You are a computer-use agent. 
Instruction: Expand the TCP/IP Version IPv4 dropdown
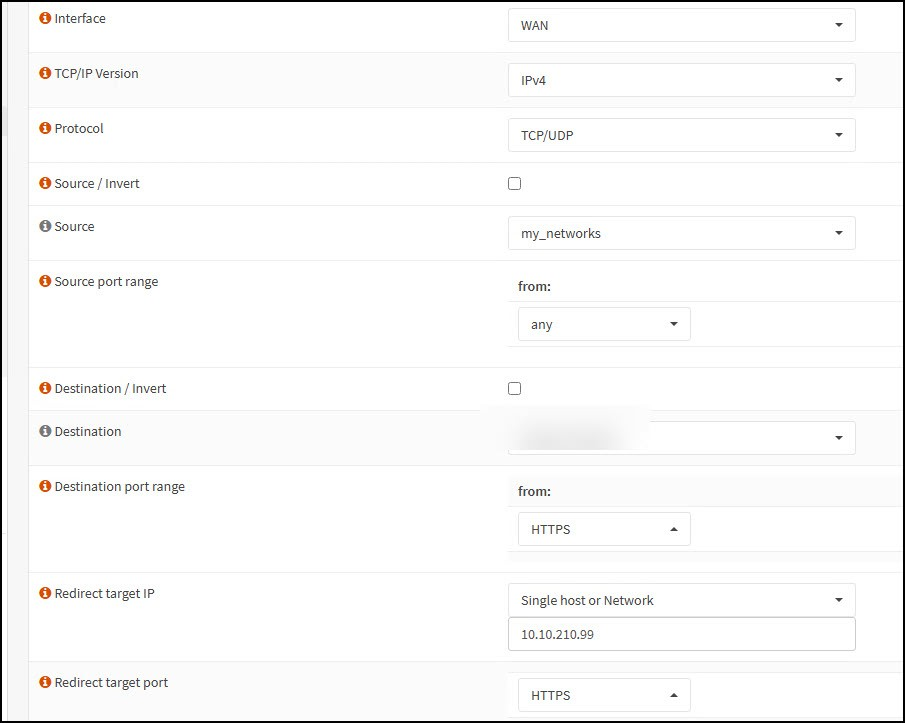click(x=681, y=81)
